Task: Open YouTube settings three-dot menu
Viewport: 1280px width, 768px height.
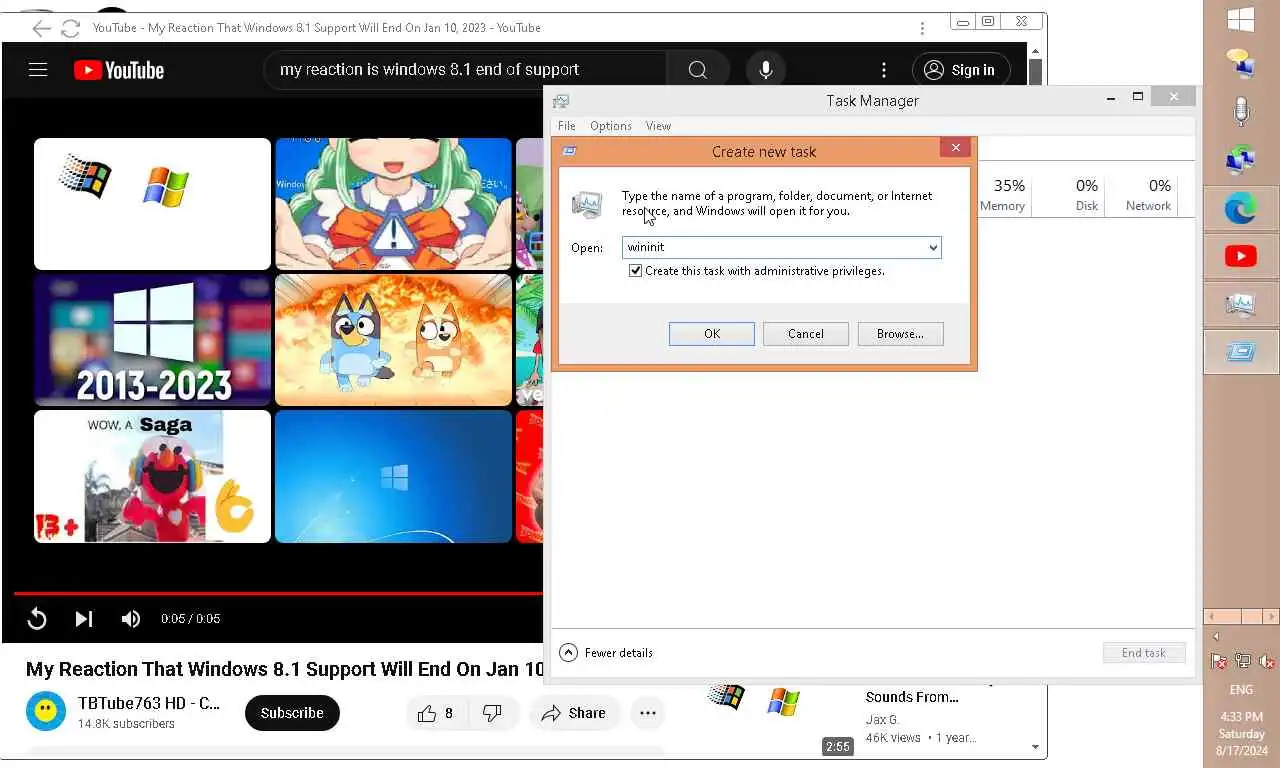Action: (x=883, y=70)
